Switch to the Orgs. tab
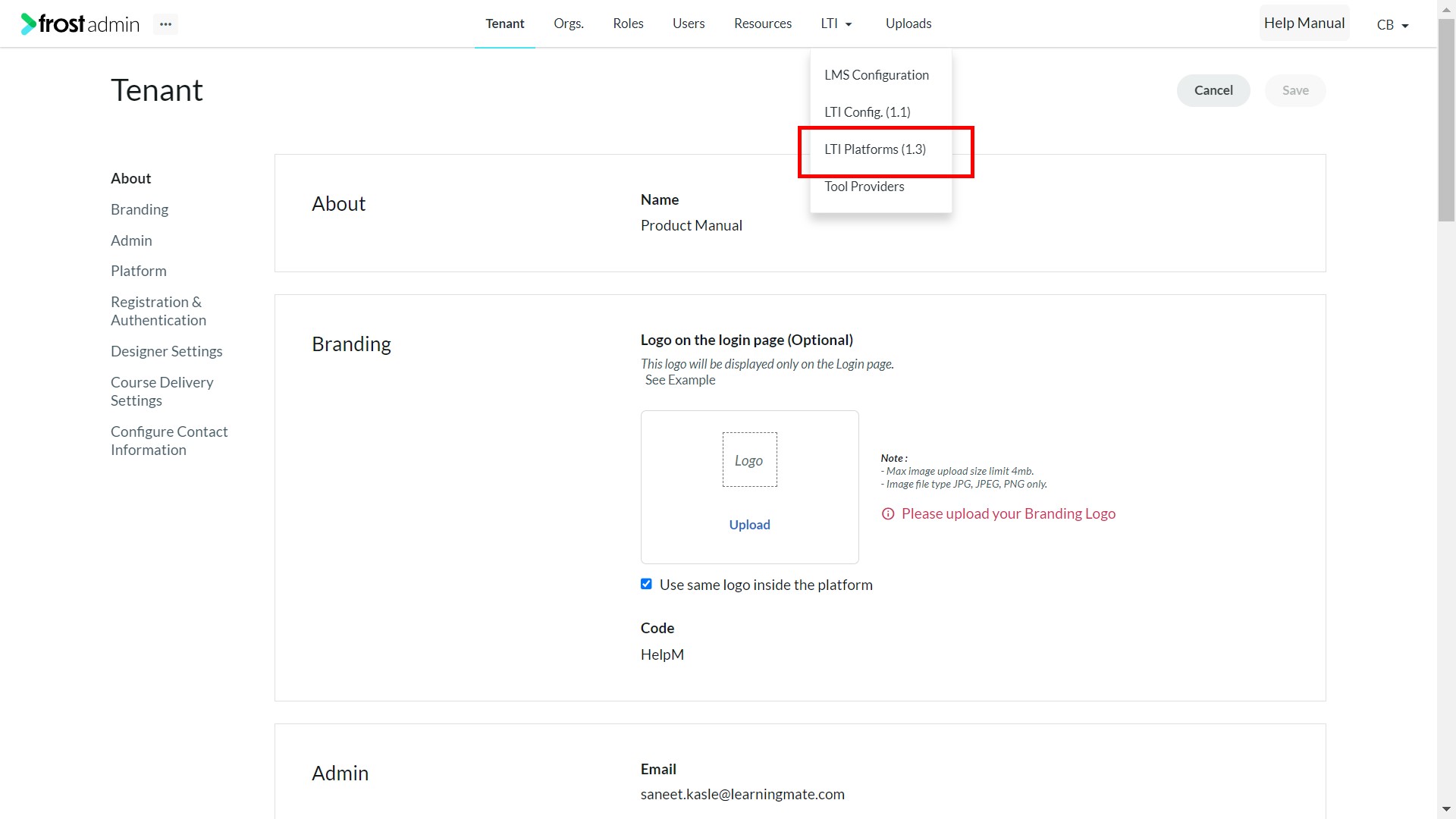The width and height of the screenshot is (1456, 819). coord(569,24)
